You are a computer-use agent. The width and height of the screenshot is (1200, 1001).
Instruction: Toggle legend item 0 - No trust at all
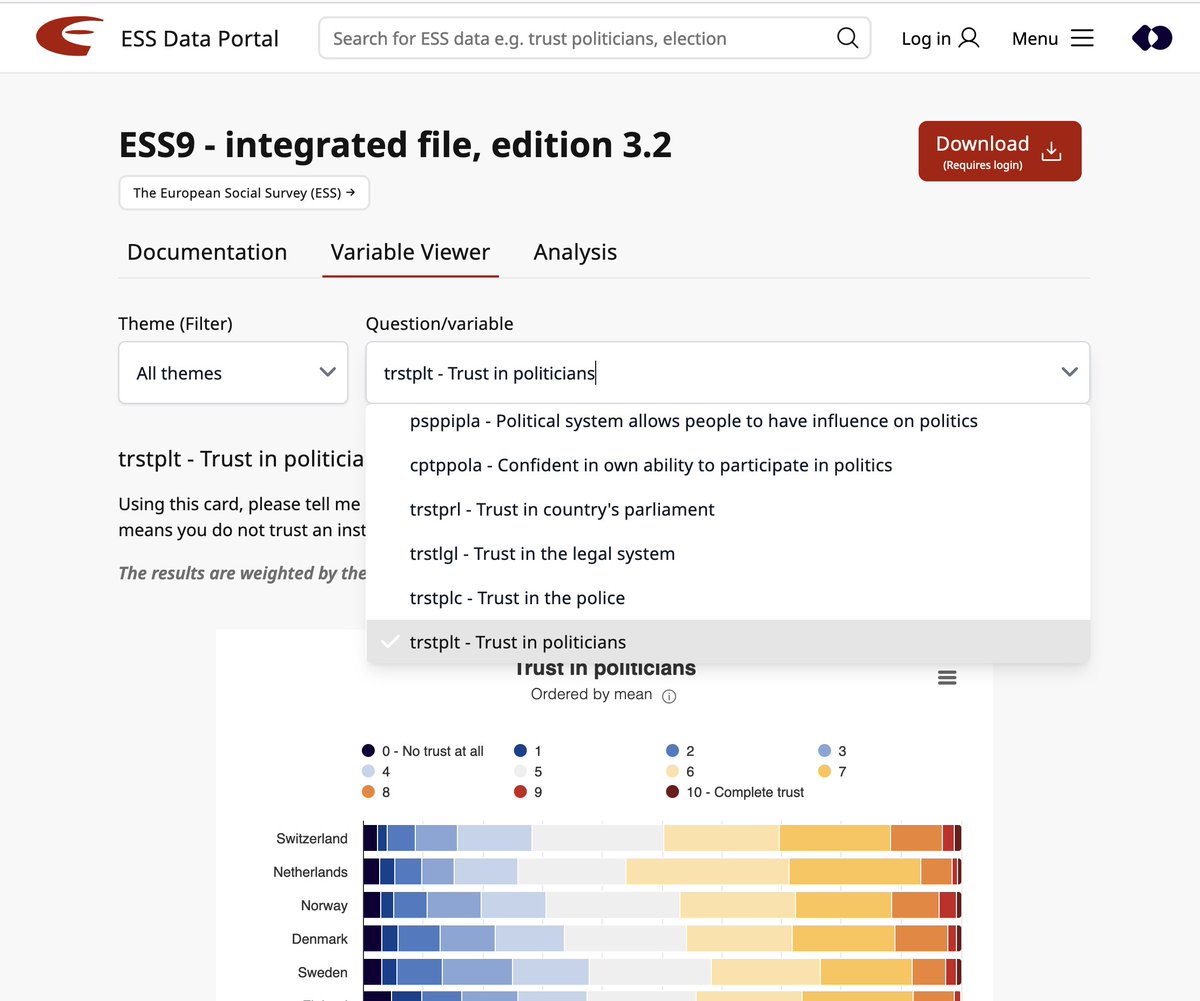pyautogui.click(x=423, y=751)
